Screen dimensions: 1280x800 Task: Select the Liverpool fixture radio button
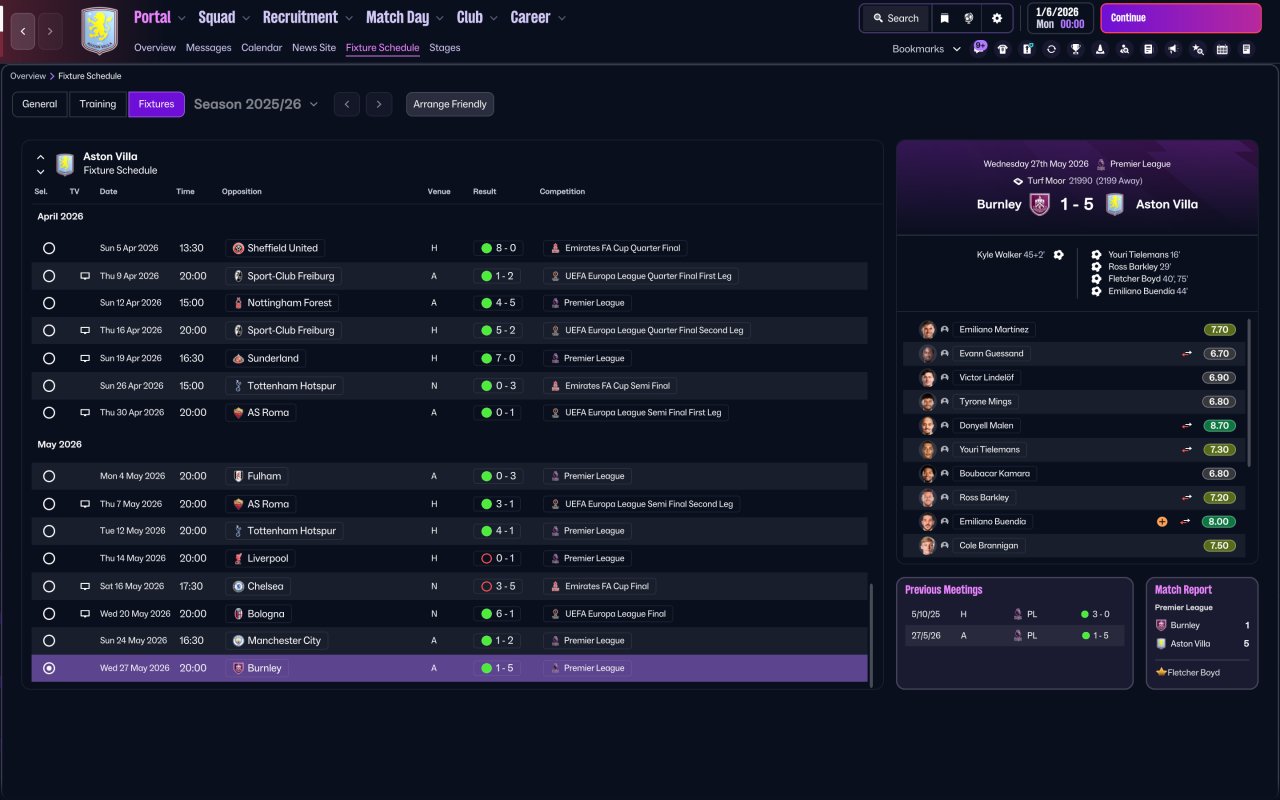pos(49,558)
